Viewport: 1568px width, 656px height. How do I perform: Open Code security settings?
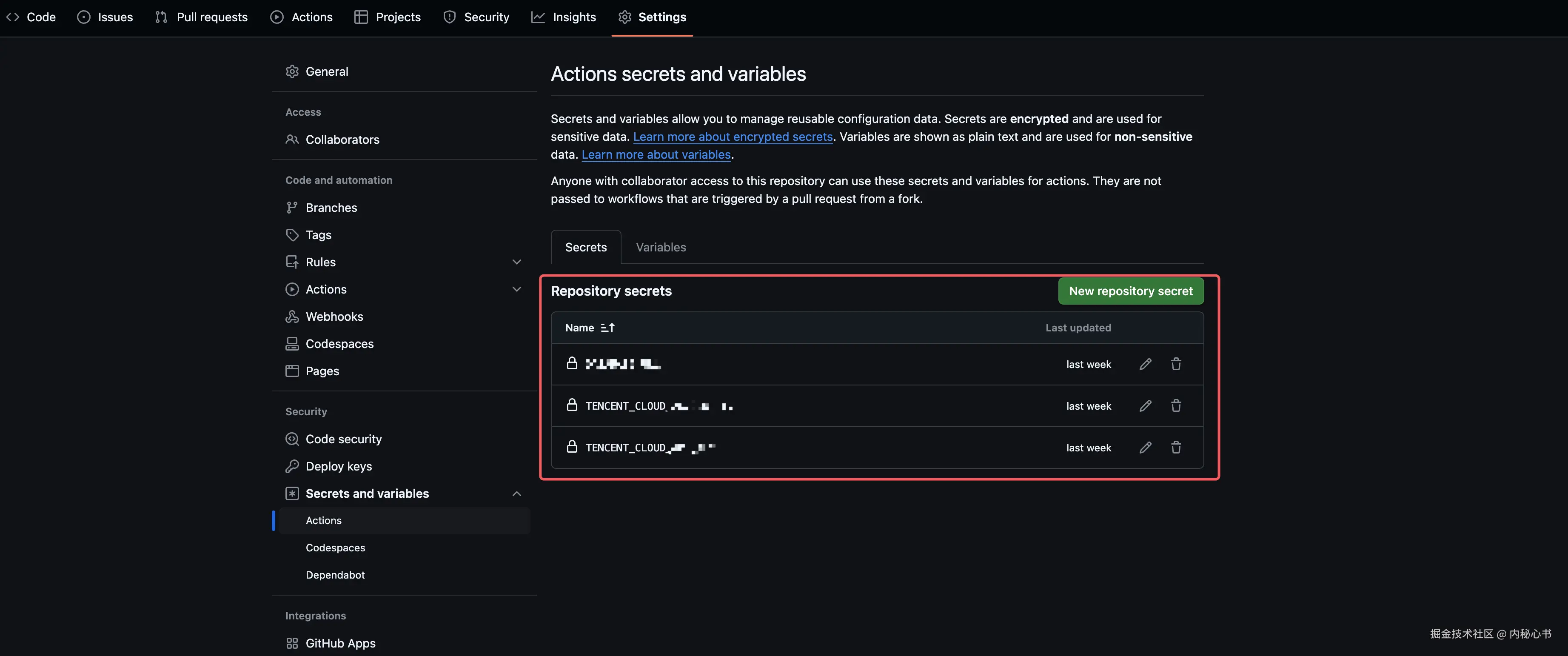coord(343,439)
